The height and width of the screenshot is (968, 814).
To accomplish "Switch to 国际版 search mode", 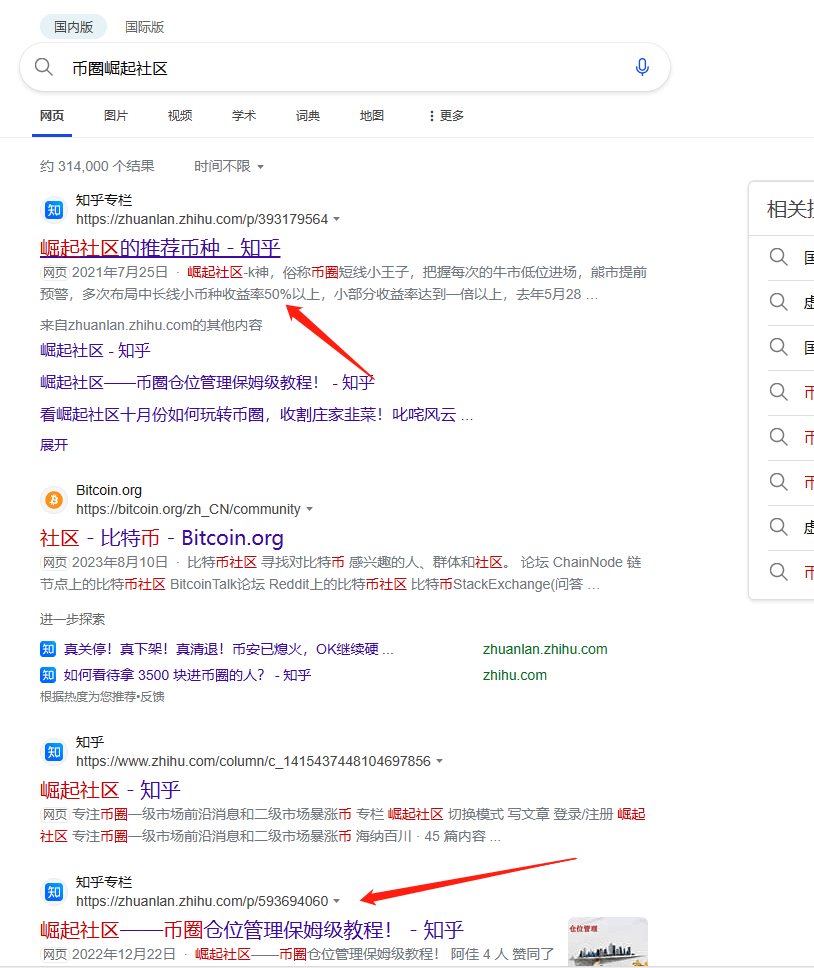I will pos(144,27).
